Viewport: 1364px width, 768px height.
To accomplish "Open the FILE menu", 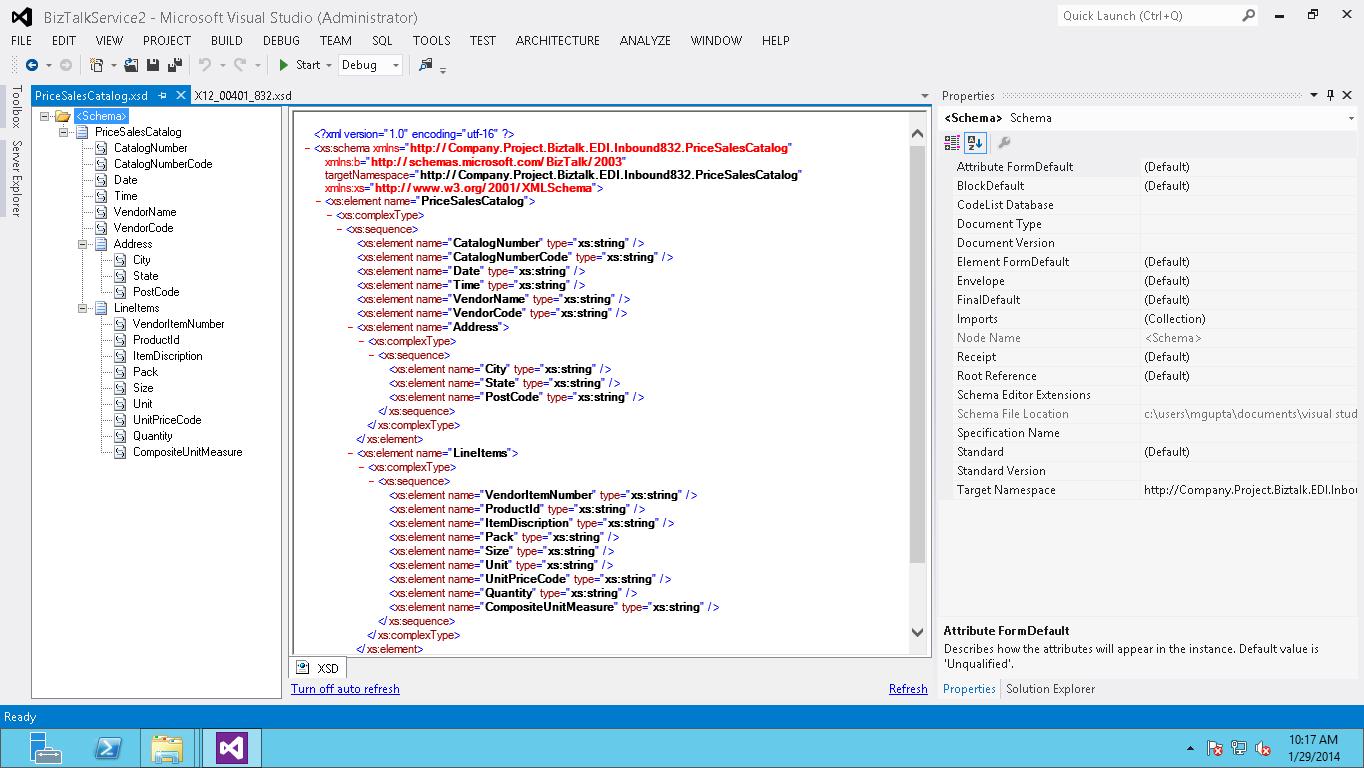I will [22, 40].
